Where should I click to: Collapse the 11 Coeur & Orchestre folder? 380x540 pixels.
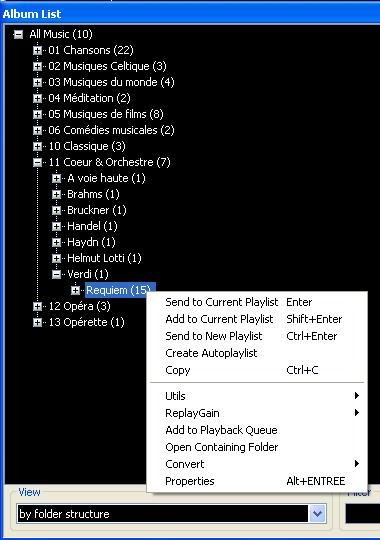click(x=38, y=163)
